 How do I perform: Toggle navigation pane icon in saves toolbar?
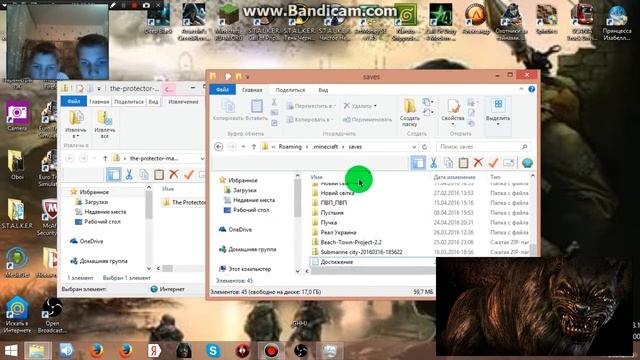coord(418,163)
